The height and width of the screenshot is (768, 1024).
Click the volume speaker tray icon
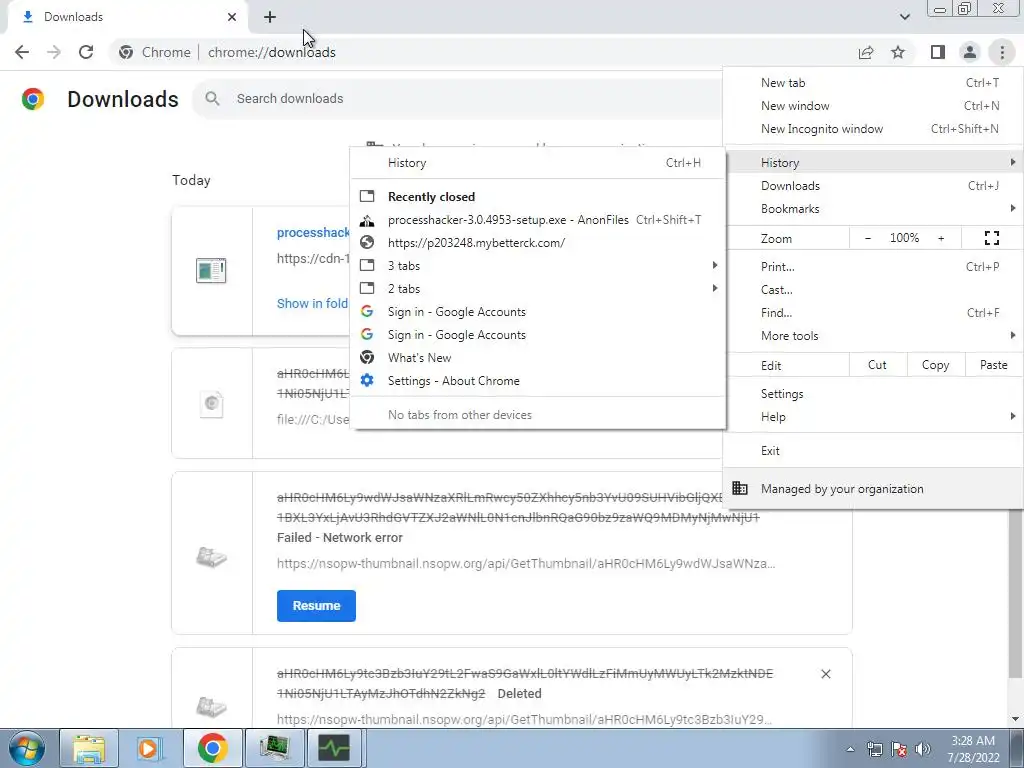[x=922, y=749]
